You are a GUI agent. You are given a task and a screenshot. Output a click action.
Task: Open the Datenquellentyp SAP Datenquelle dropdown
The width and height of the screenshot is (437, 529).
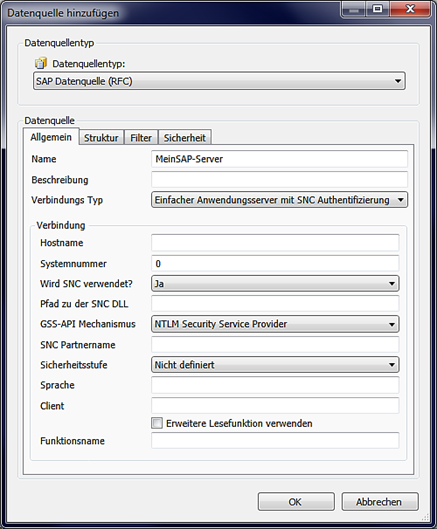coord(219,81)
